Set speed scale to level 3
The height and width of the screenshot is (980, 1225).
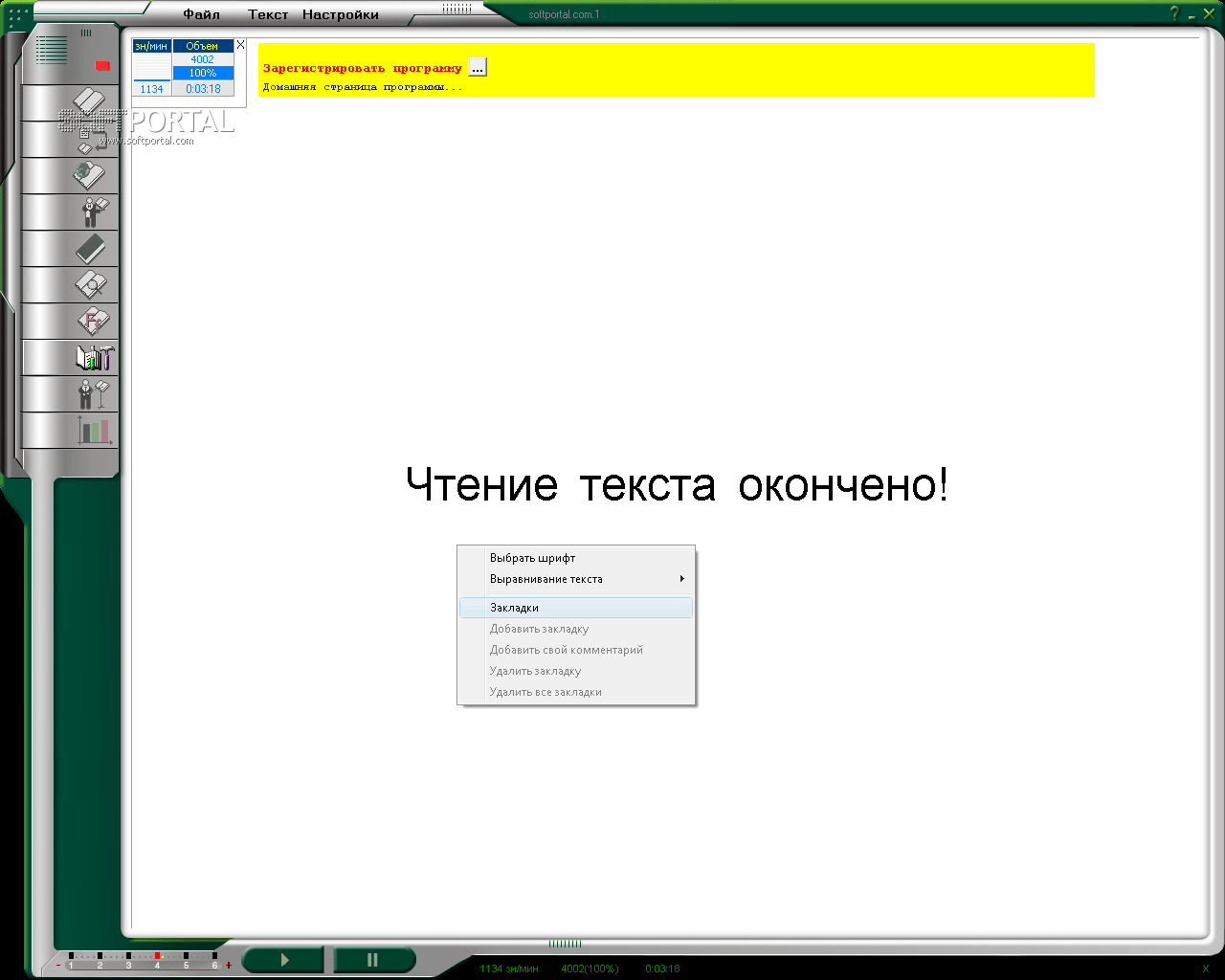pyautogui.click(x=128, y=961)
